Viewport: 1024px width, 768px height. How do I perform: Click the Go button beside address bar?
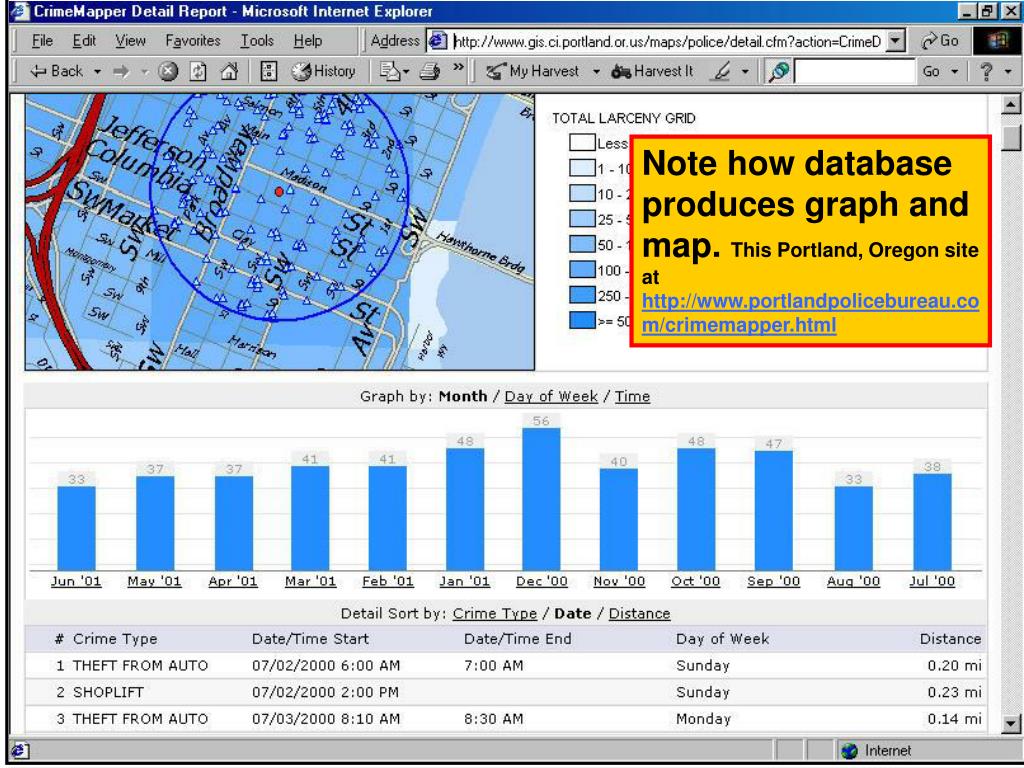click(940, 41)
